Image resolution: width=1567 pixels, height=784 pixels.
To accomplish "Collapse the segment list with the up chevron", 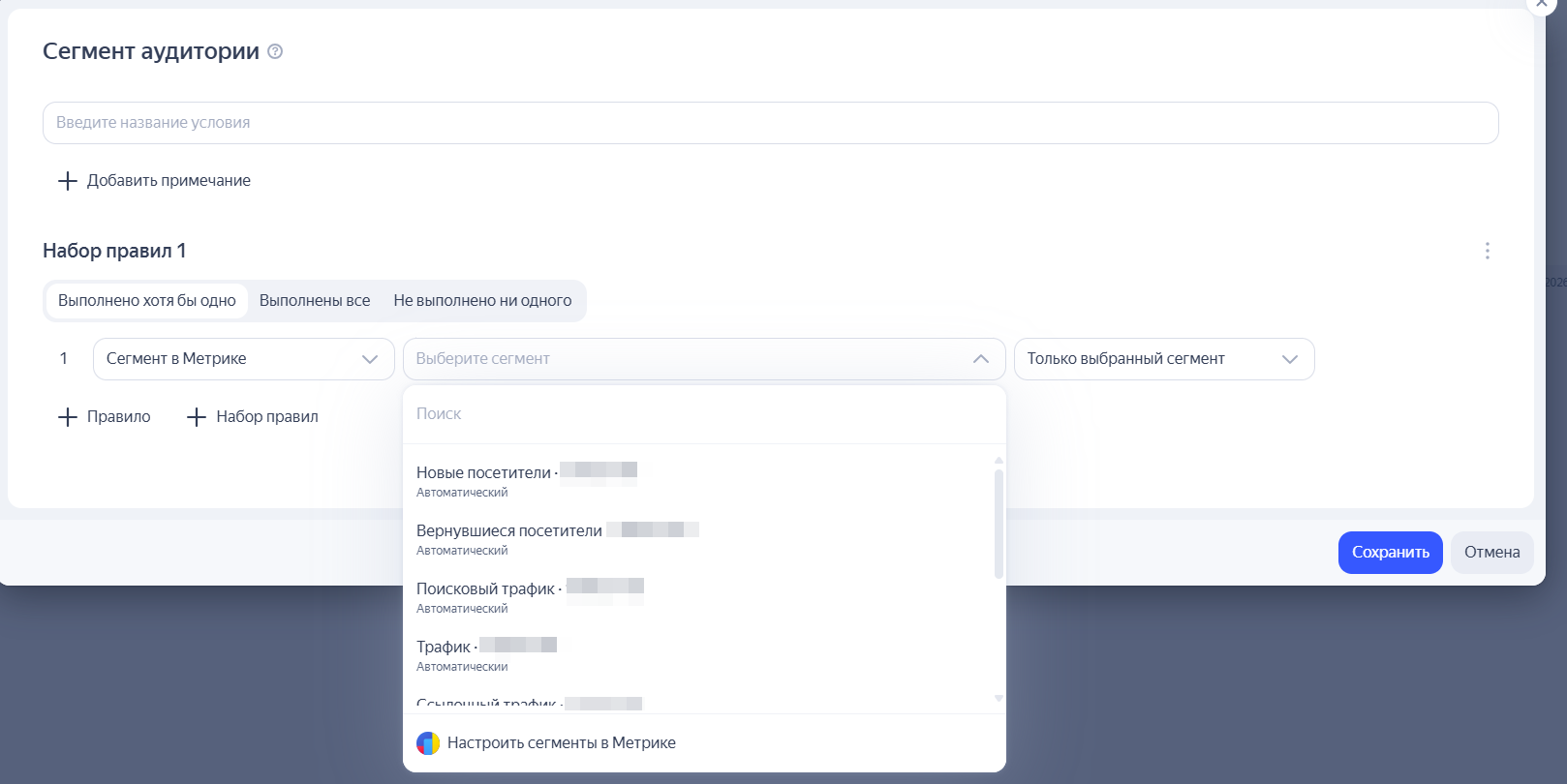I will pos(980,359).
